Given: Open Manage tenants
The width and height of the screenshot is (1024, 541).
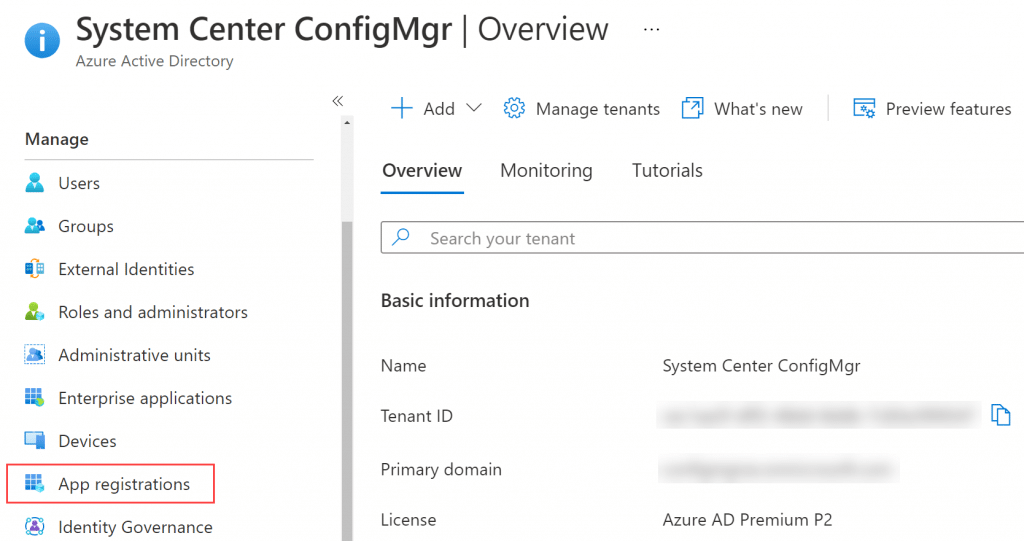Looking at the screenshot, I should 598,108.
